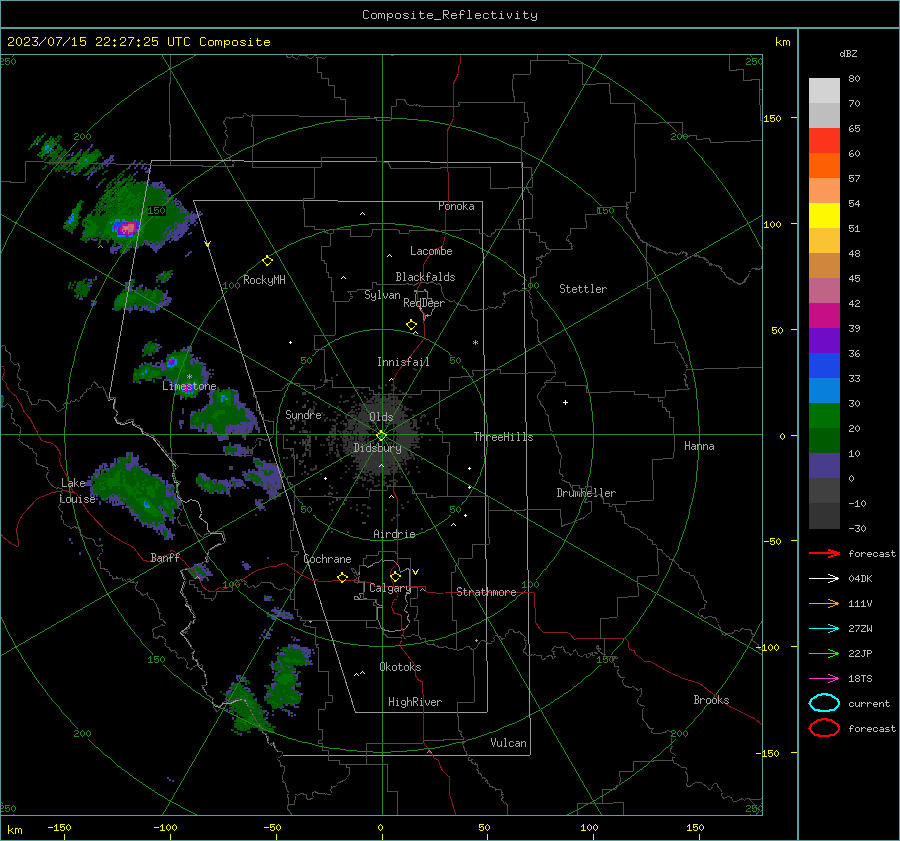Click the Limestone label
This screenshot has height=841, width=900.
tap(189, 386)
